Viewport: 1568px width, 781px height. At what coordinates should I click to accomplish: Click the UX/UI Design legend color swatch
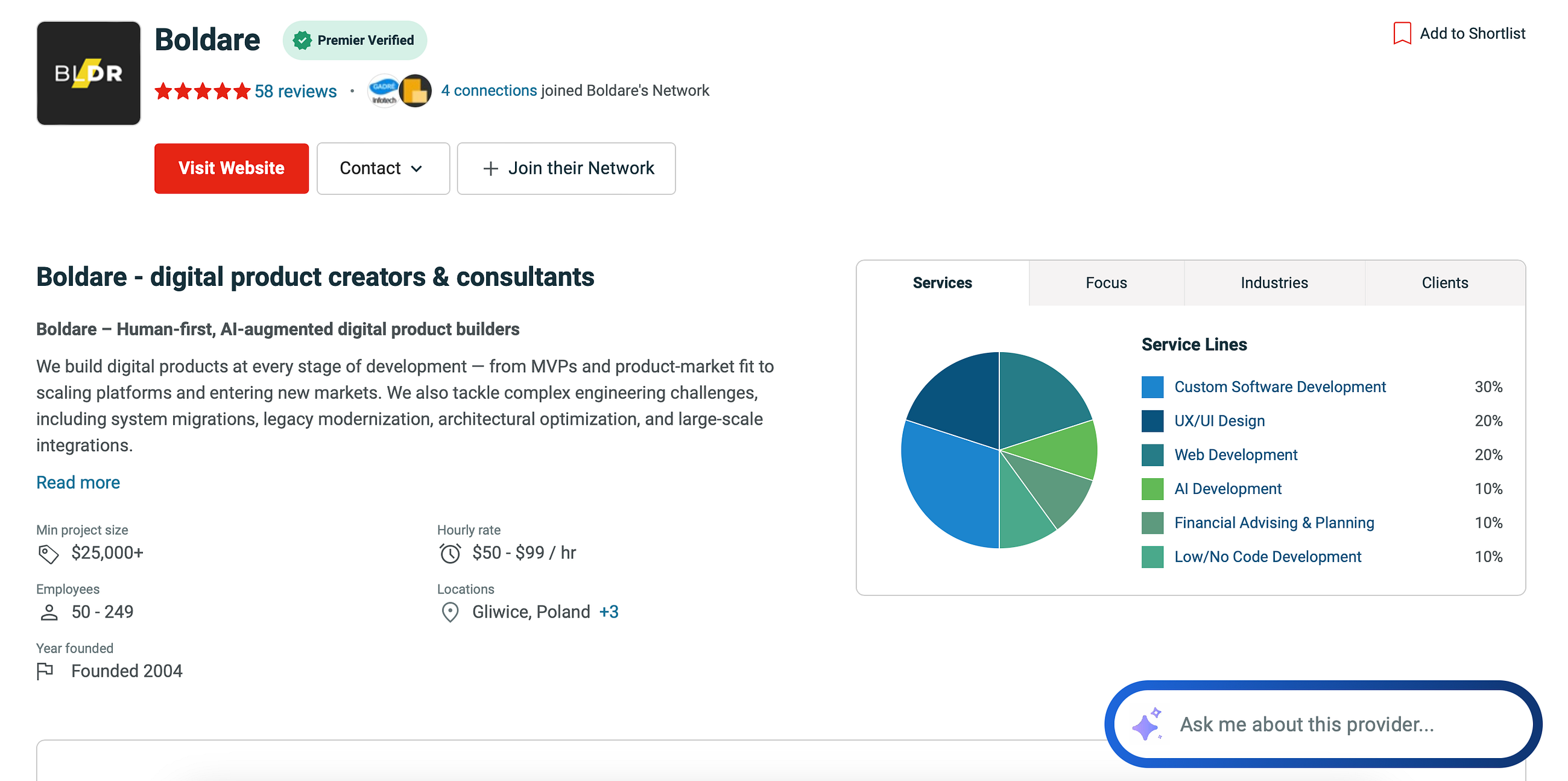(x=1152, y=421)
